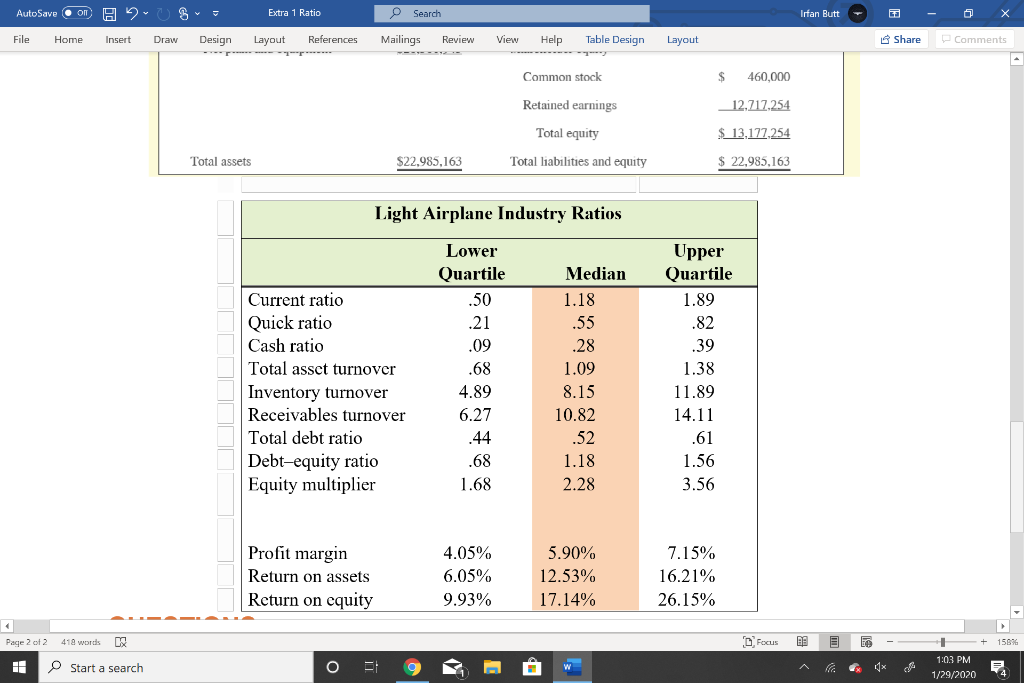Open the page Layout tab after Design
The image size is (1024, 683).
click(269, 39)
